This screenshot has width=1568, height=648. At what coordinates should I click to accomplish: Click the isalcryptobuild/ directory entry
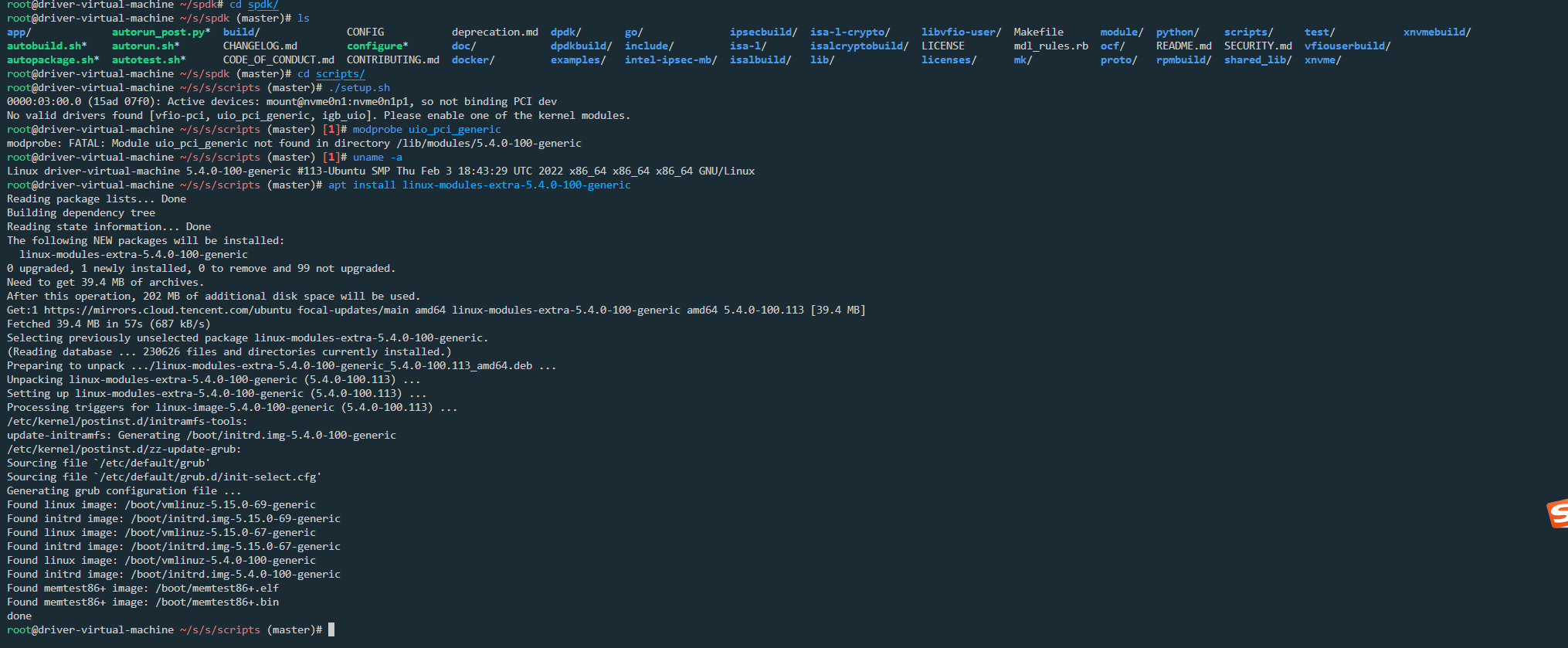point(860,46)
